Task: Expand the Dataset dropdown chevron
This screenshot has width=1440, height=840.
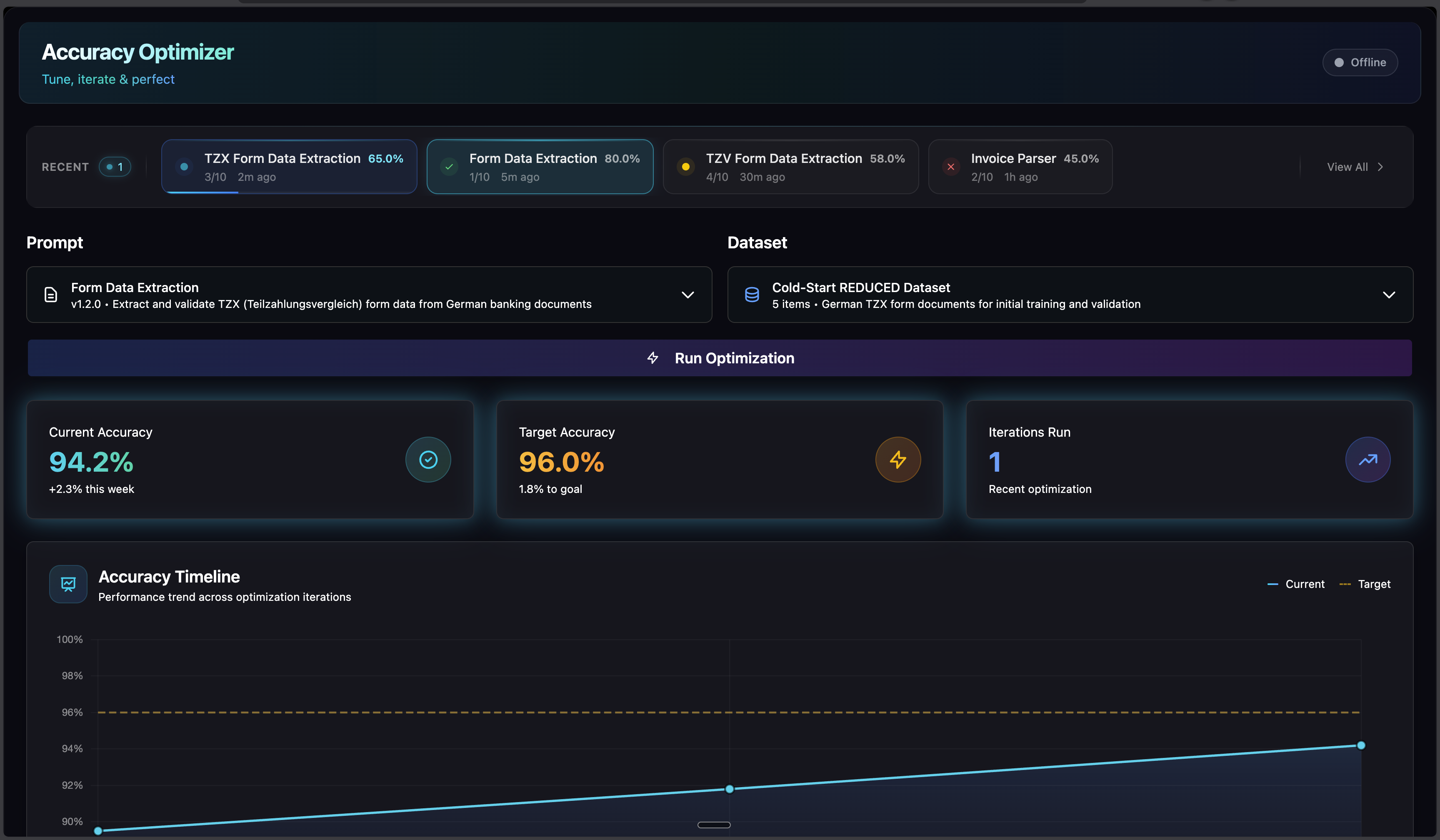Action: coord(1389,295)
